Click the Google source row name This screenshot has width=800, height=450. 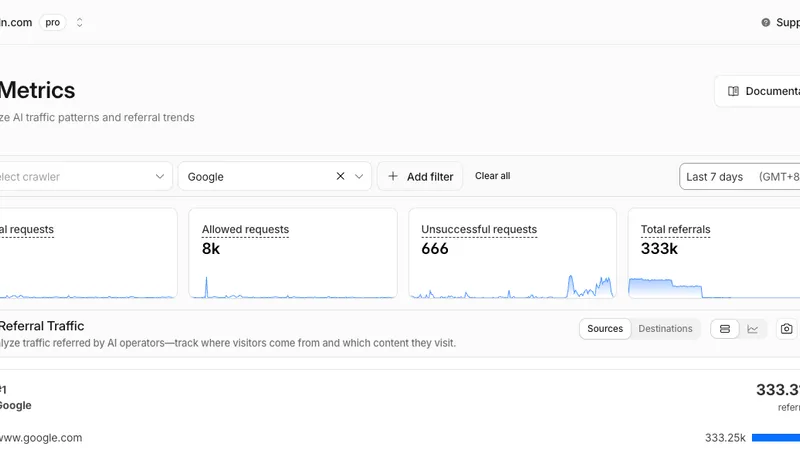[x=15, y=405]
